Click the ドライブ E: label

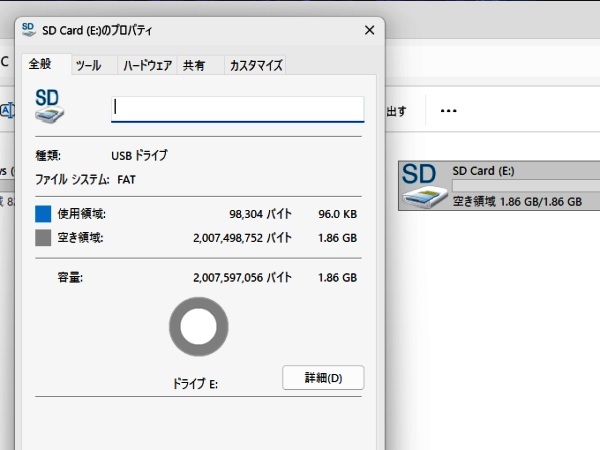point(195,383)
